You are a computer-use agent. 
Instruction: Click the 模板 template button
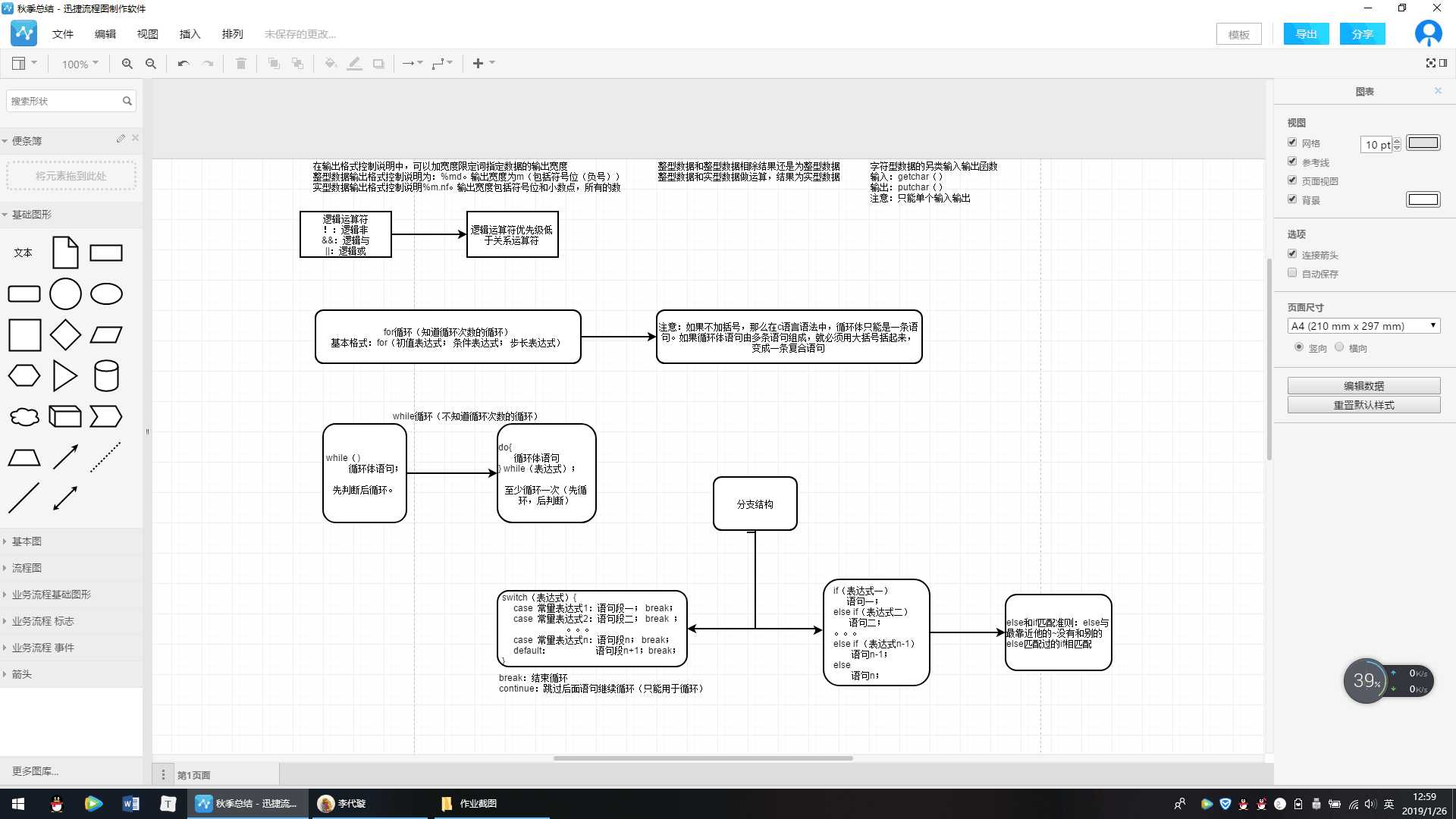click(1238, 34)
